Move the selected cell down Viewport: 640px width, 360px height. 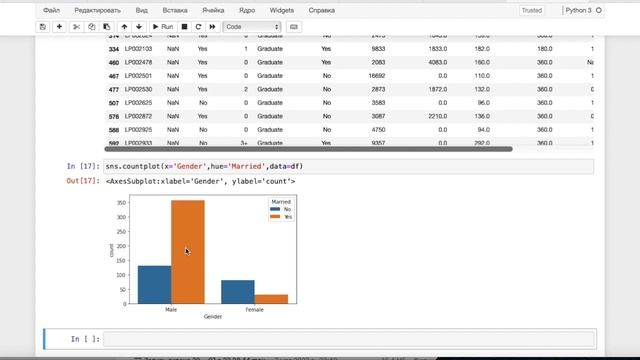coord(139,27)
